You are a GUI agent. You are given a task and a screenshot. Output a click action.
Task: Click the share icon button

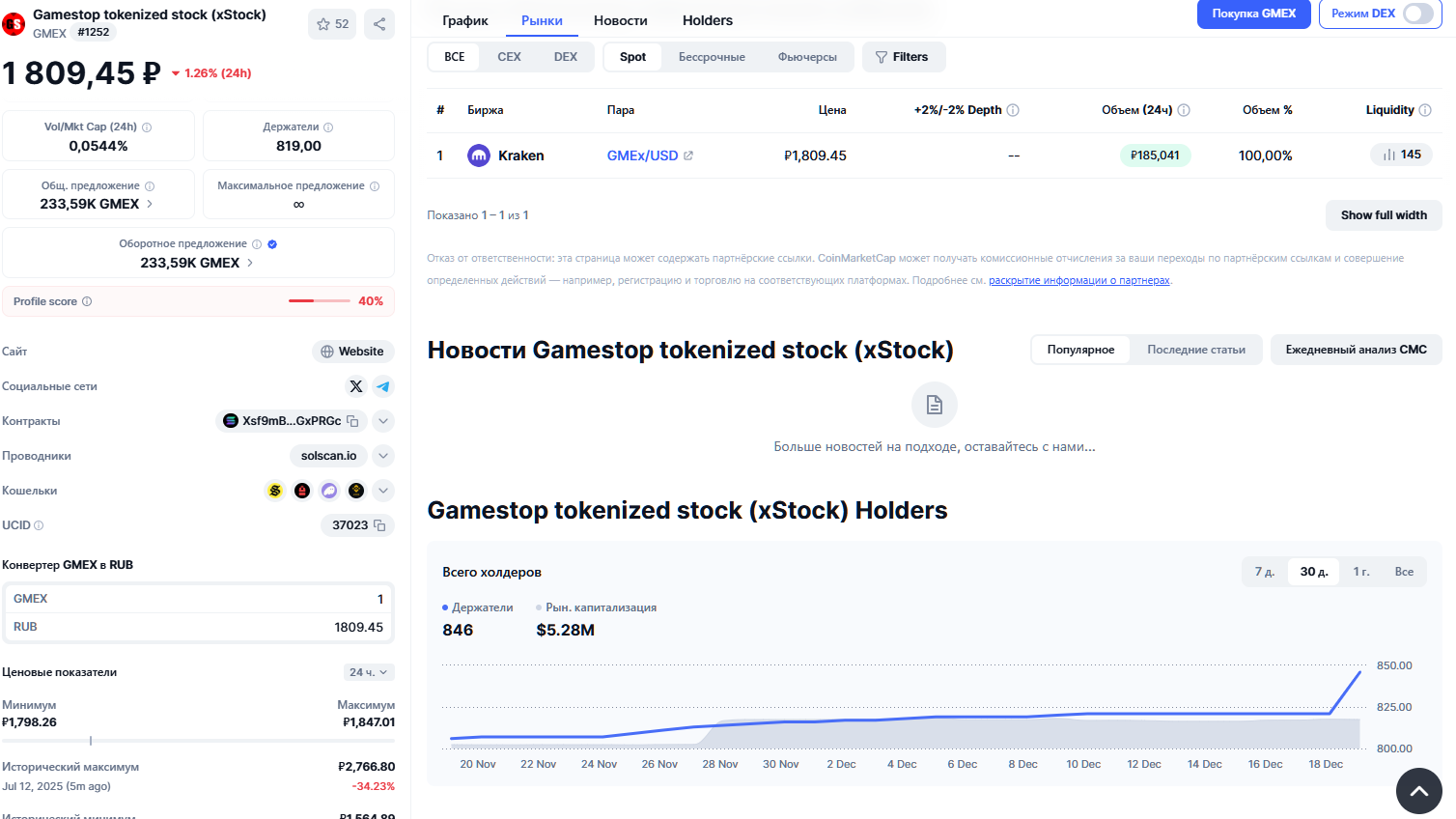[x=379, y=24]
